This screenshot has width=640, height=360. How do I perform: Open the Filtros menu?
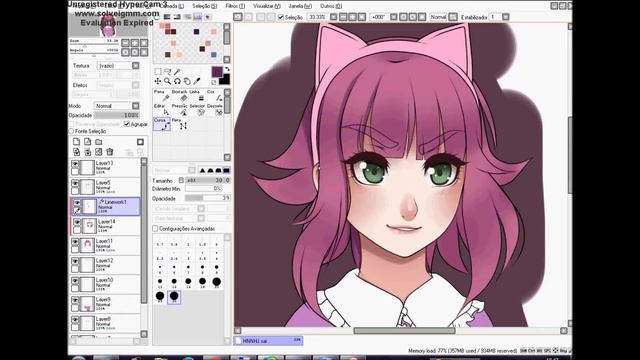tap(236, 6)
